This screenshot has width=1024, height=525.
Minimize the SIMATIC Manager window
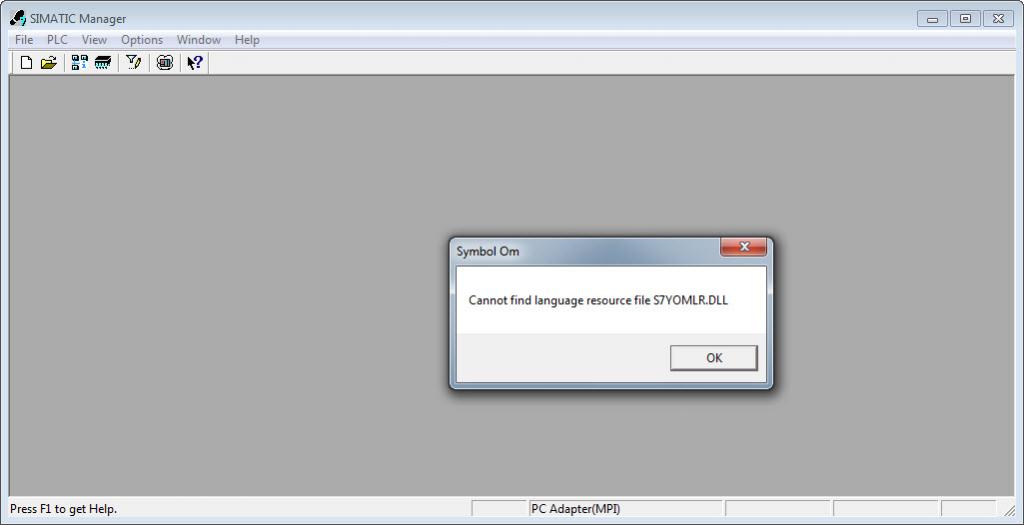tap(932, 19)
